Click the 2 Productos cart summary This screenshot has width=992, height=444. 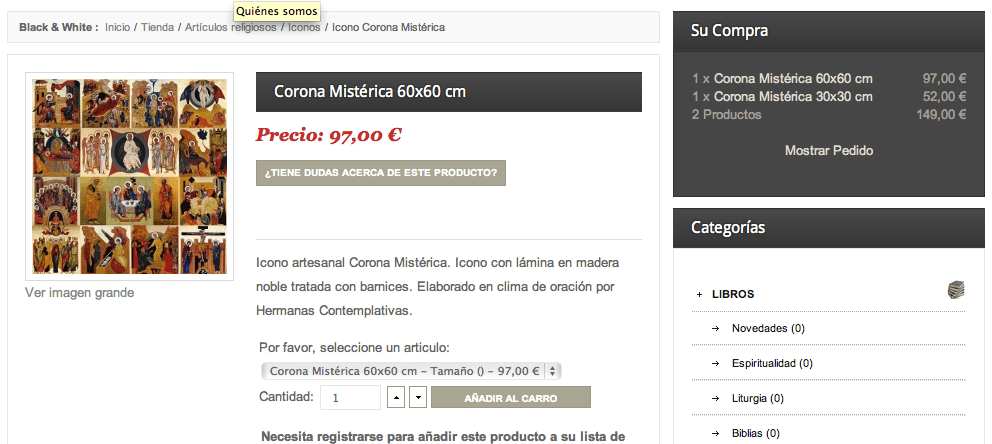(x=727, y=114)
